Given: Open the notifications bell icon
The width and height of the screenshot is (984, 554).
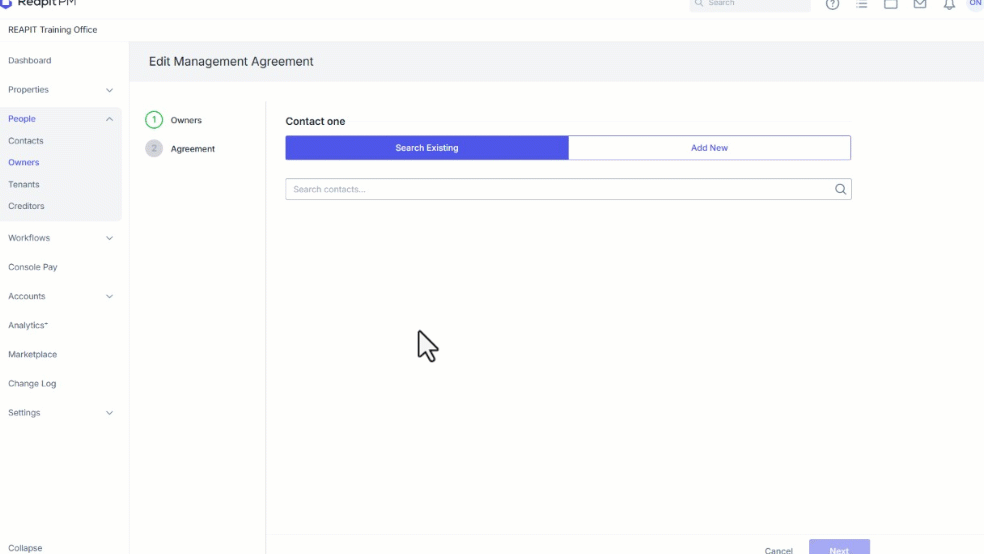Looking at the screenshot, I should point(949,4).
